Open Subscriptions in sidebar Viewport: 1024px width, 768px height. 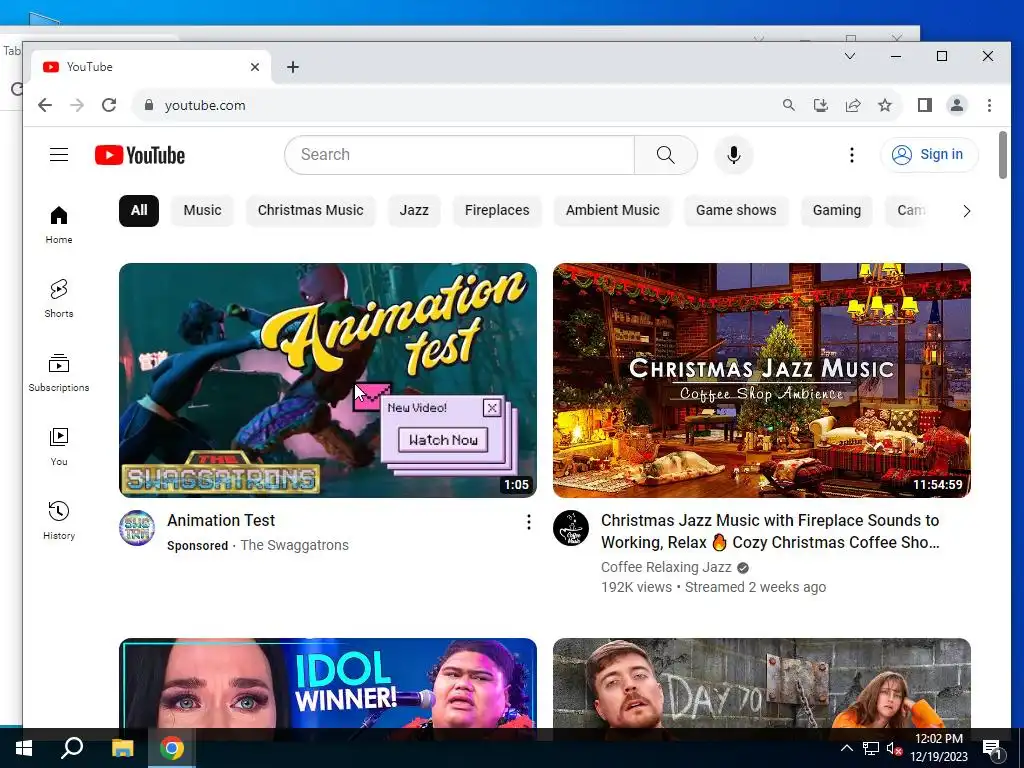click(x=59, y=373)
